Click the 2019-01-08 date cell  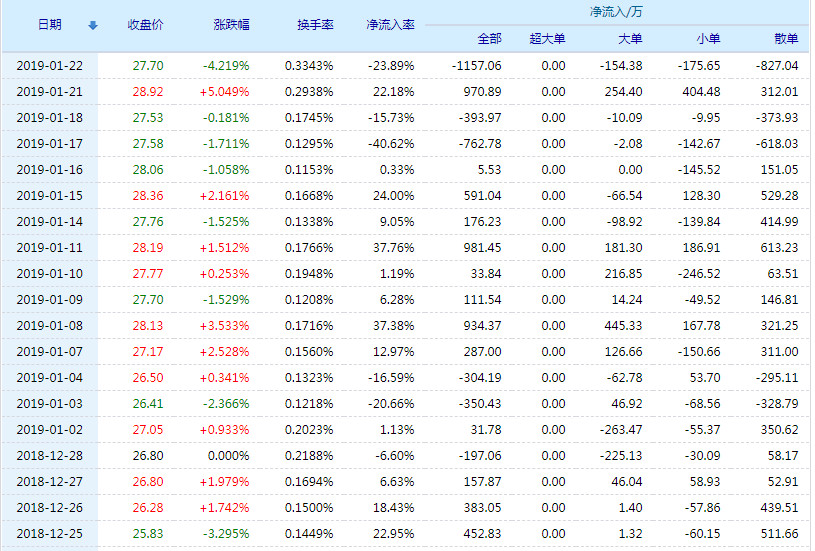tap(49, 326)
